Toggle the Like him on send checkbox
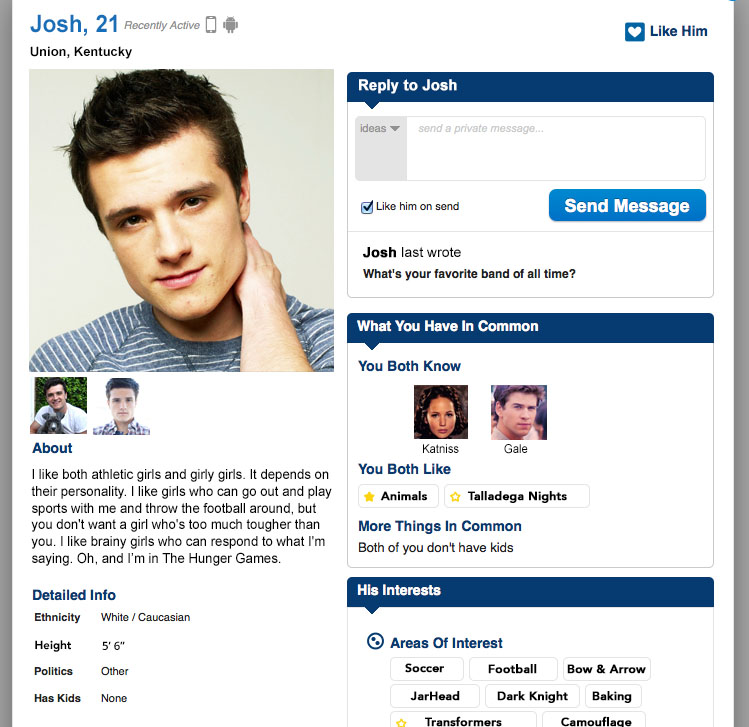 pos(366,207)
